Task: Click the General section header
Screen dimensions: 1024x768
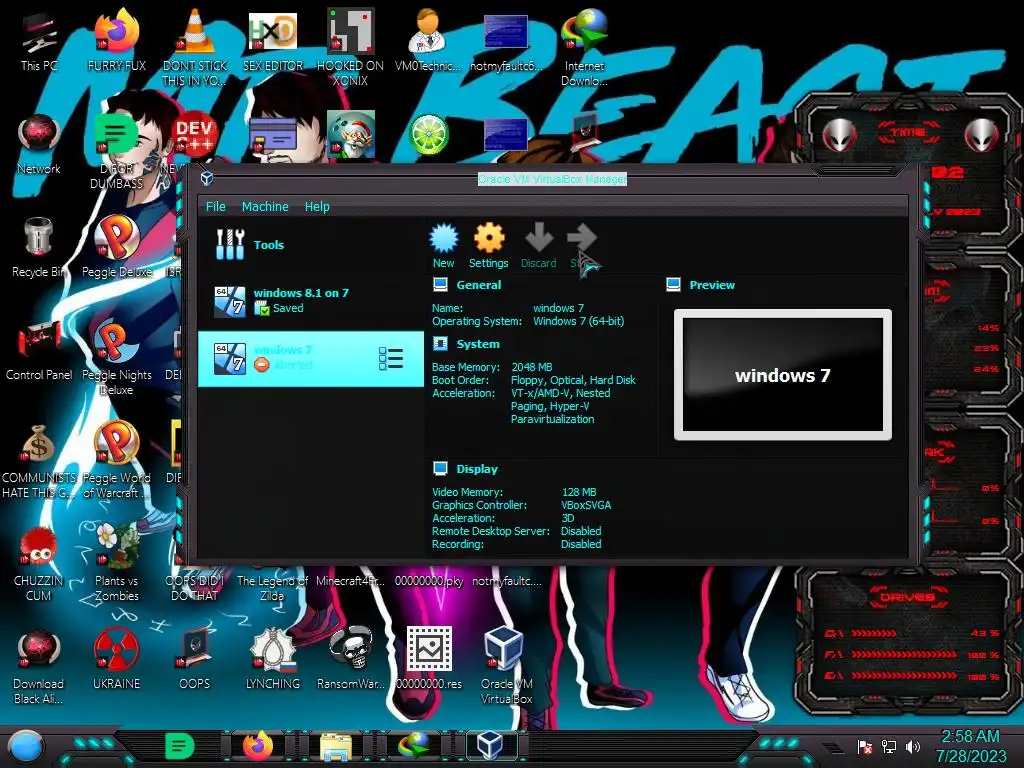Action: (x=479, y=285)
